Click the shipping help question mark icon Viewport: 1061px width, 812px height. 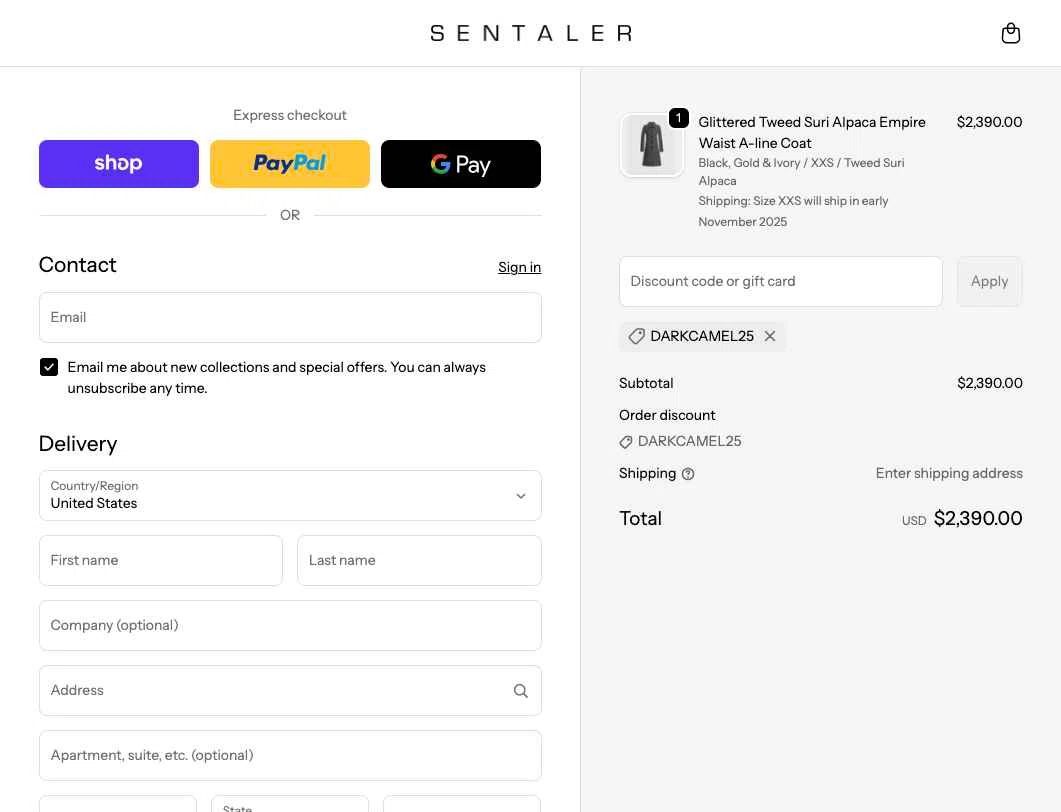click(688, 474)
